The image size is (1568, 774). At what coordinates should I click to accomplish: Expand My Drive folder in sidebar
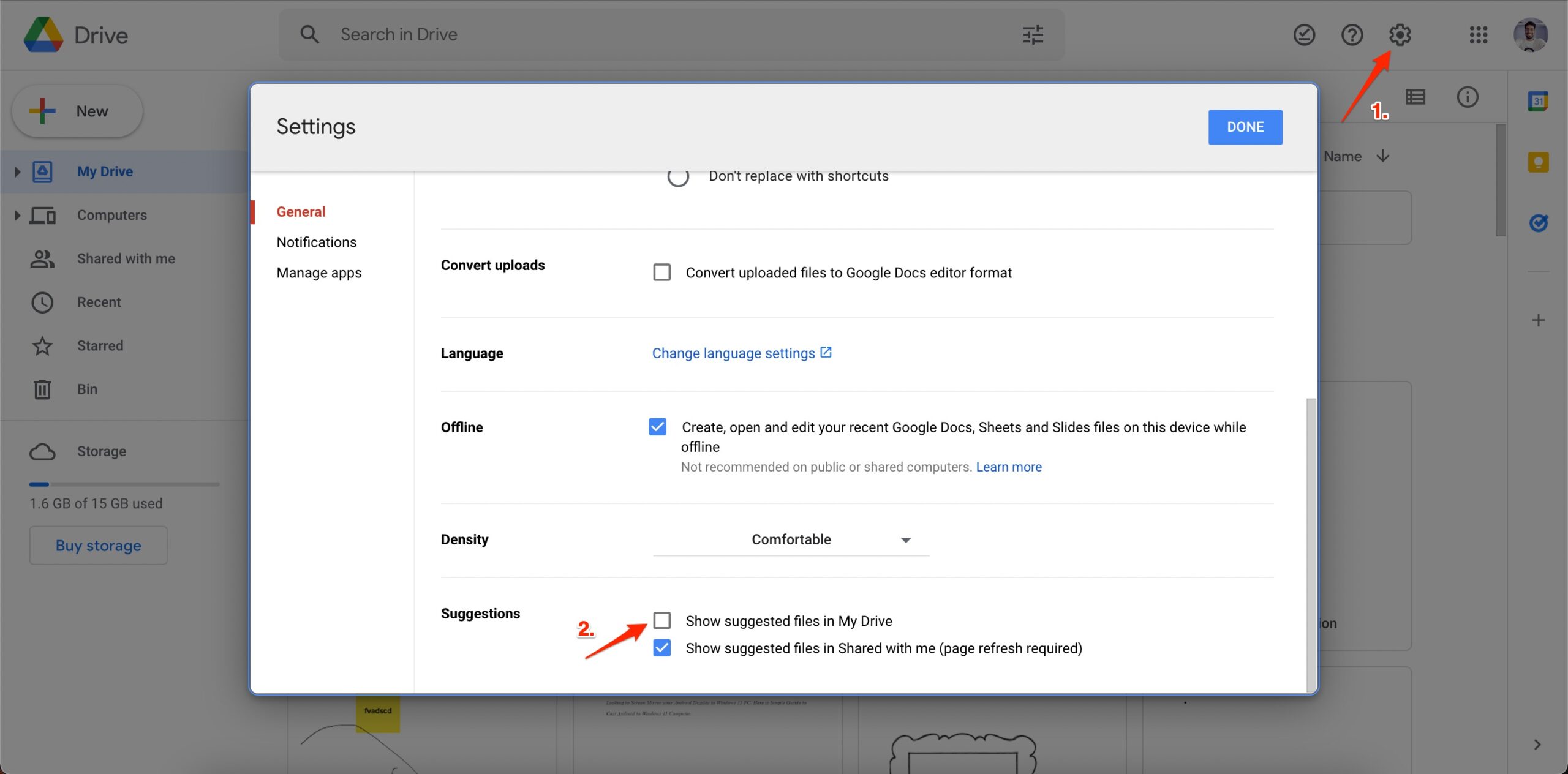tap(16, 171)
